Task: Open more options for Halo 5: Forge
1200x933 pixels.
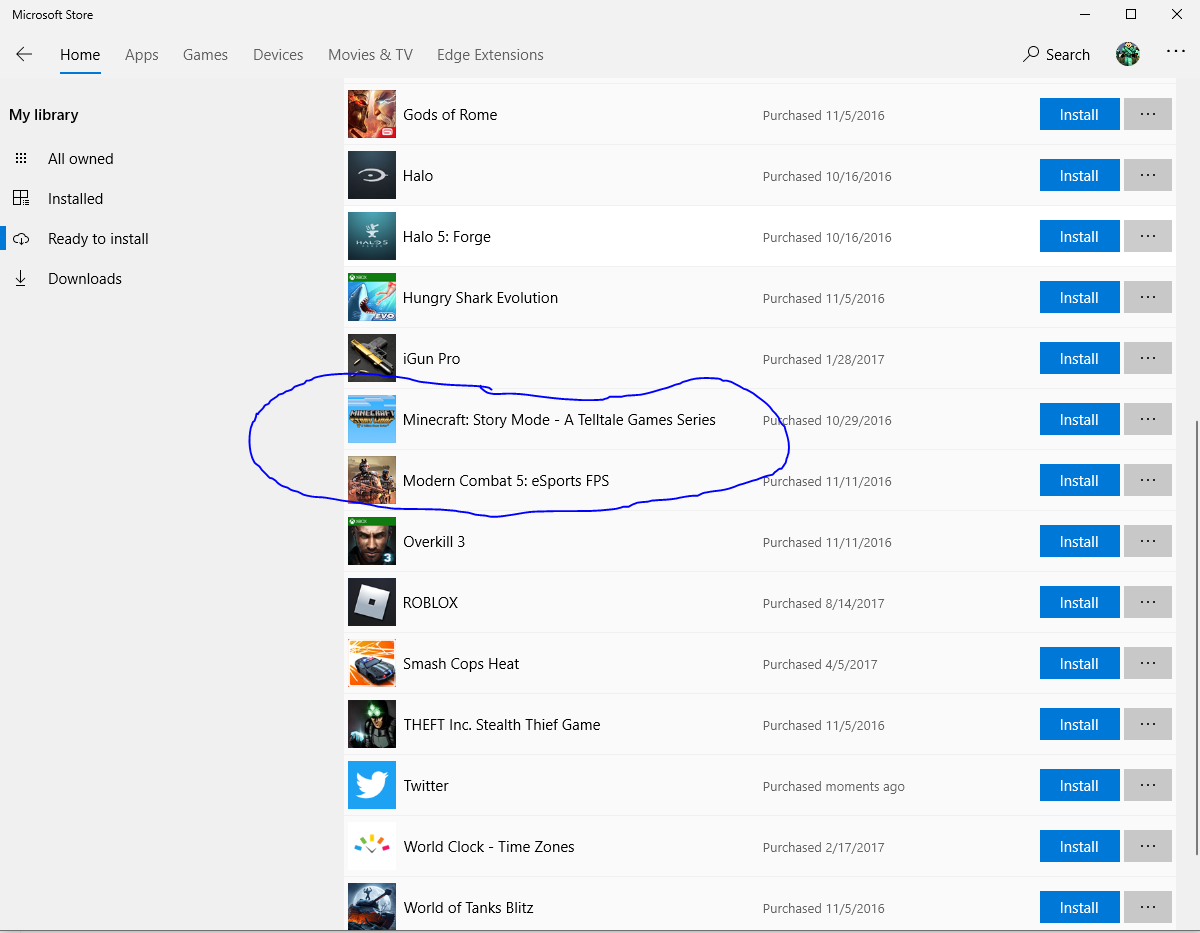Action: (1148, 237)
